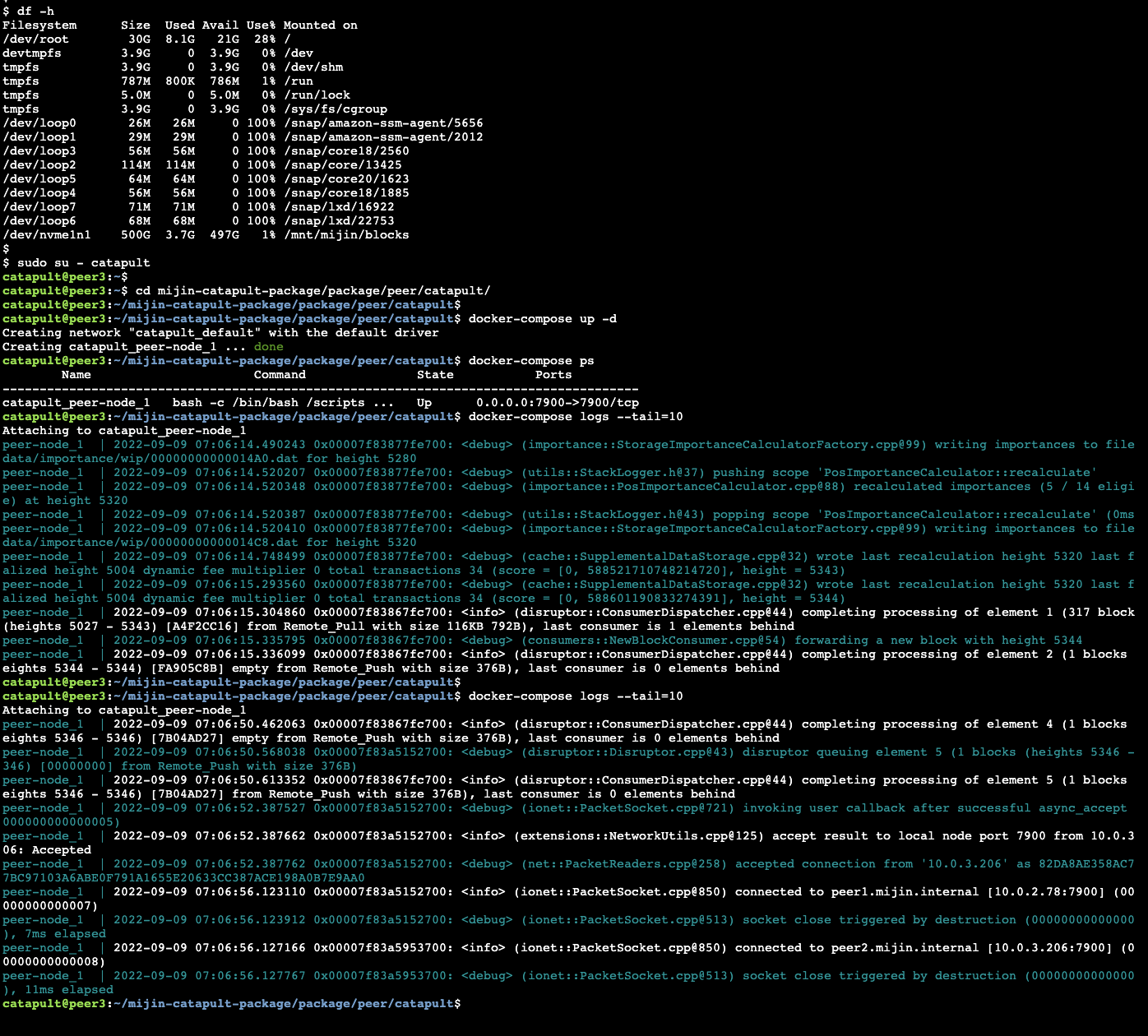
Task: Click '/snap/core/13425' mount path
Action: point(343,164)
